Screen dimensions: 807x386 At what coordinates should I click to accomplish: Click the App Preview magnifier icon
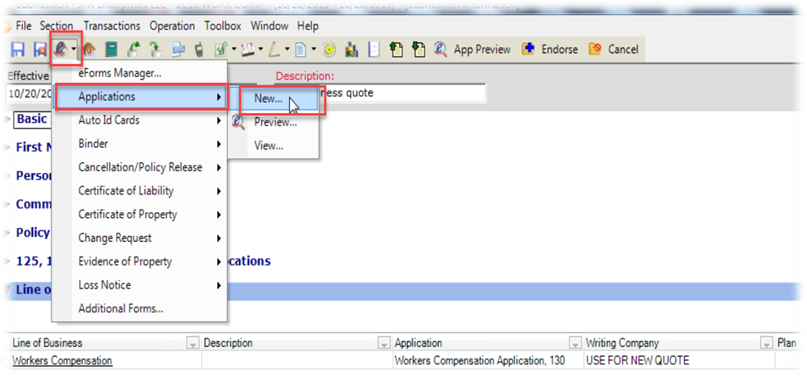(x=441, y=49)
